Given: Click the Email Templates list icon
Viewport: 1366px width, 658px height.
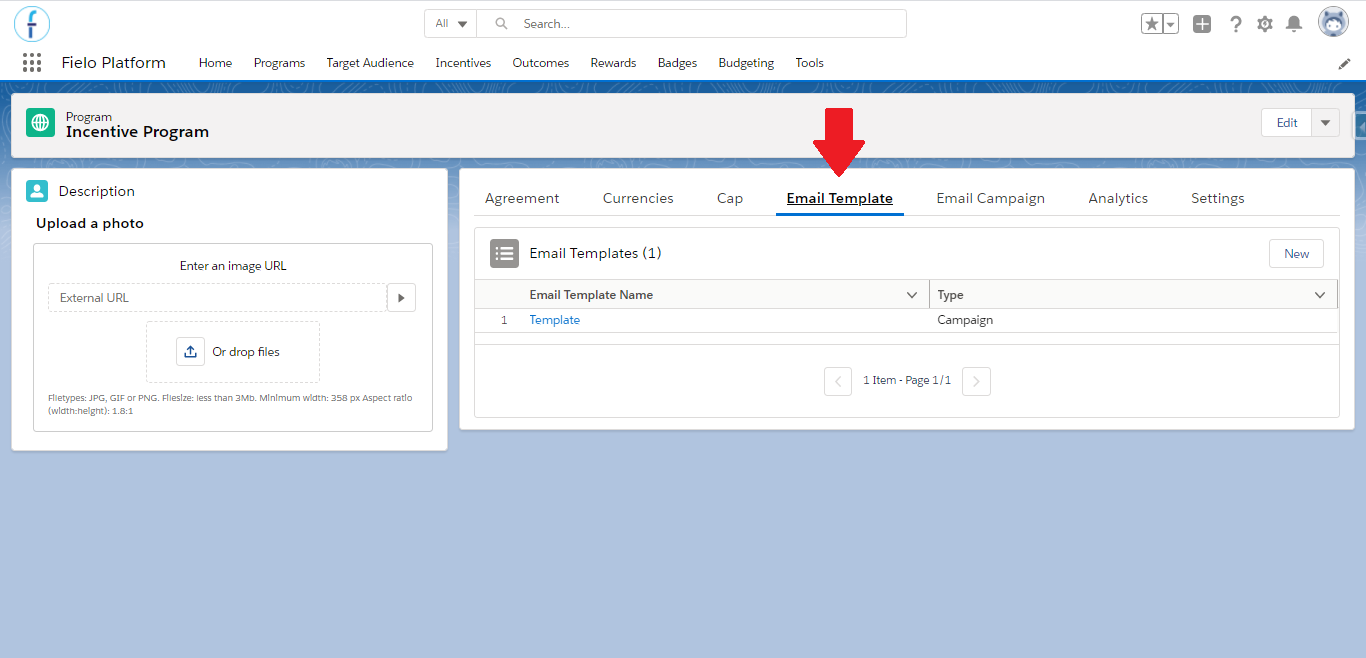Looking at the screenshot, I should coord(504,254).
